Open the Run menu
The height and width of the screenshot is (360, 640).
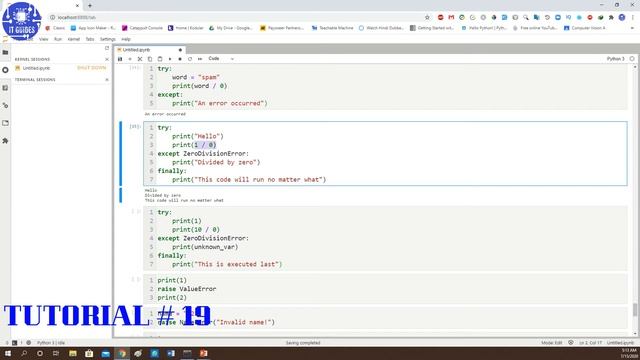tap(58, 39)
